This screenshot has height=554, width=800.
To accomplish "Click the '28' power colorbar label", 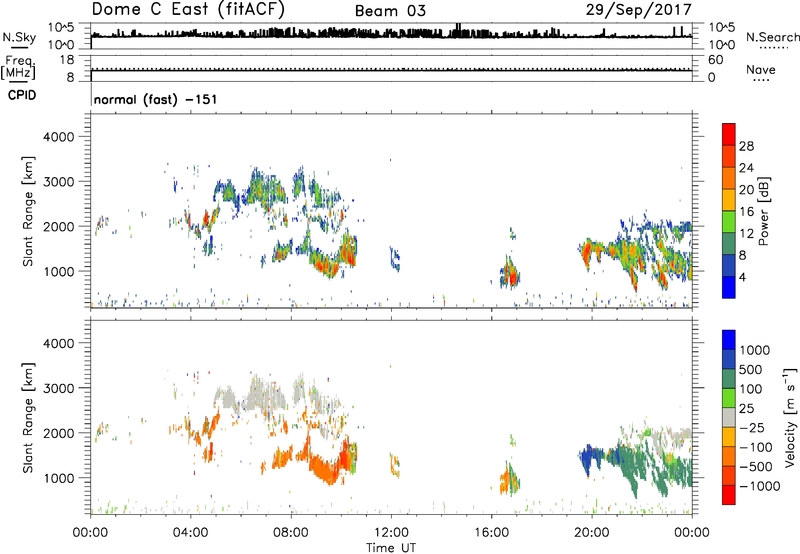I will pyautogui.click(x=746, y=146).
